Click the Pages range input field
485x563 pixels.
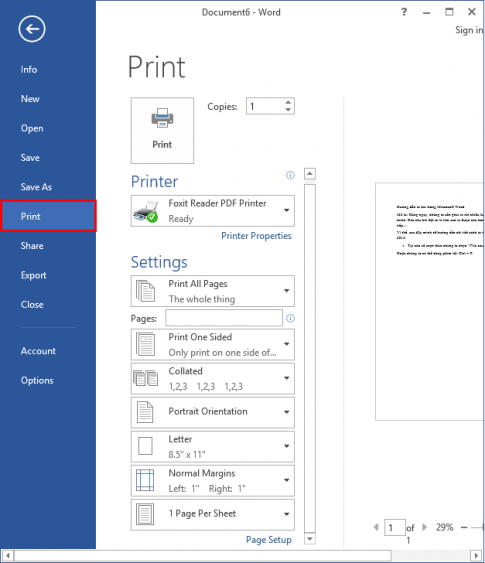[224, 318]
